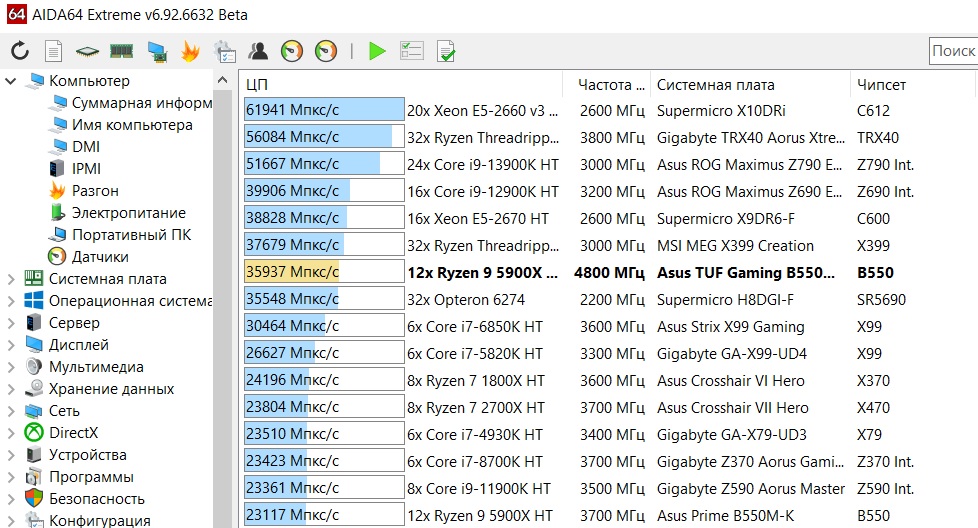Image resolution: width=978 pixels, height=528 pixels.
Task: Expand the Дисплей tree node
Action: coord(11,345)
